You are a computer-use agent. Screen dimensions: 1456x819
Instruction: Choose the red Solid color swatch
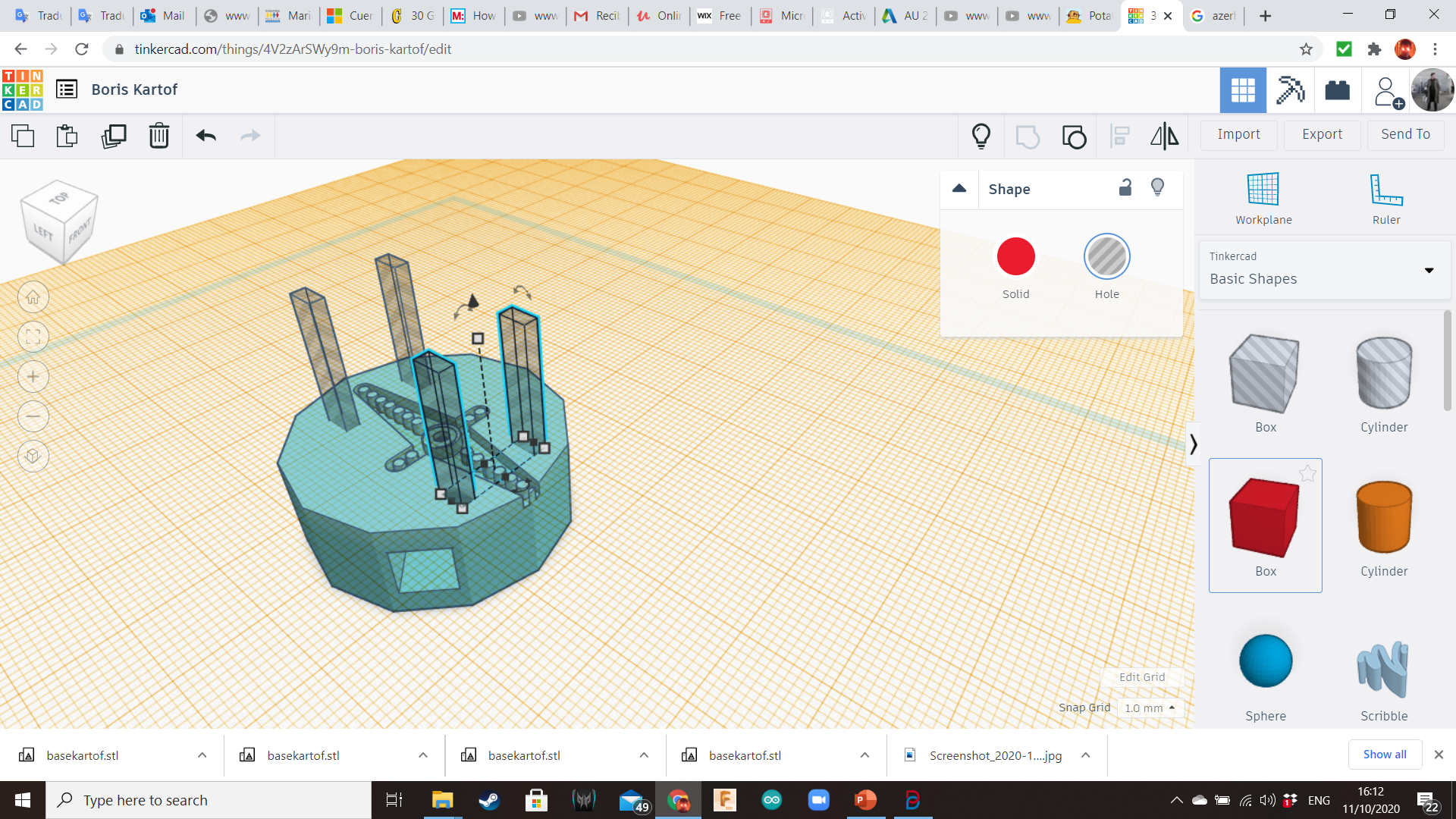click(x=1015, y=256)
